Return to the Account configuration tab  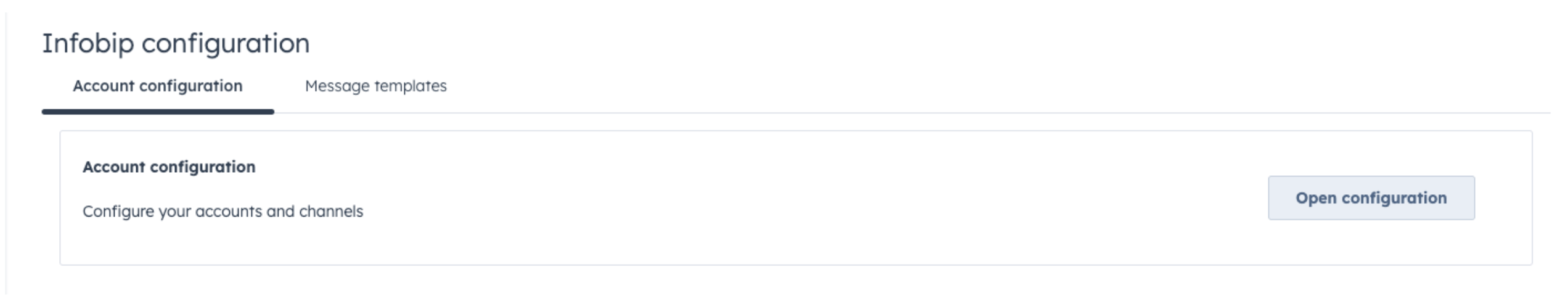[x=158, y=86]
